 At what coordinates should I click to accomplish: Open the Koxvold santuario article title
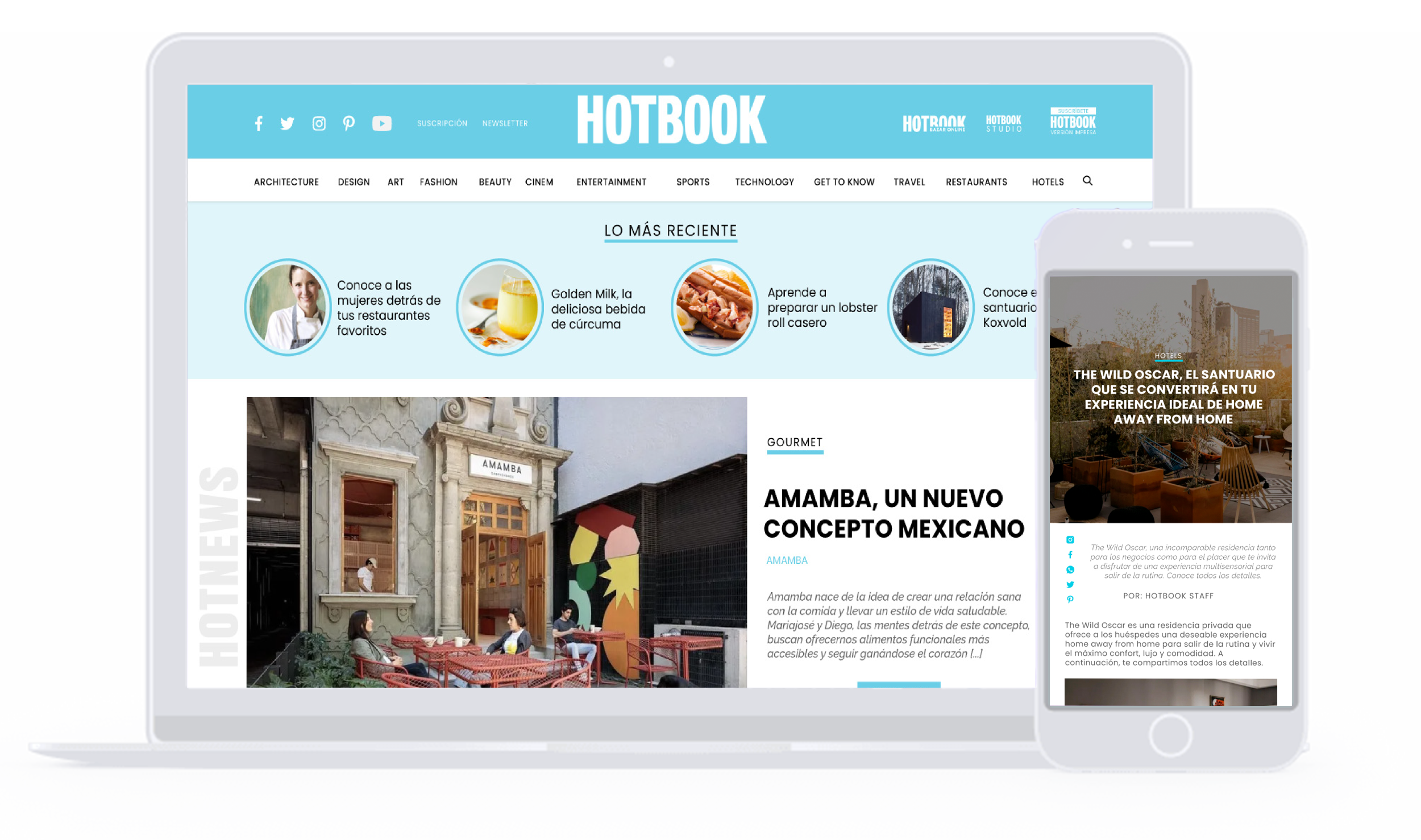1009,307
